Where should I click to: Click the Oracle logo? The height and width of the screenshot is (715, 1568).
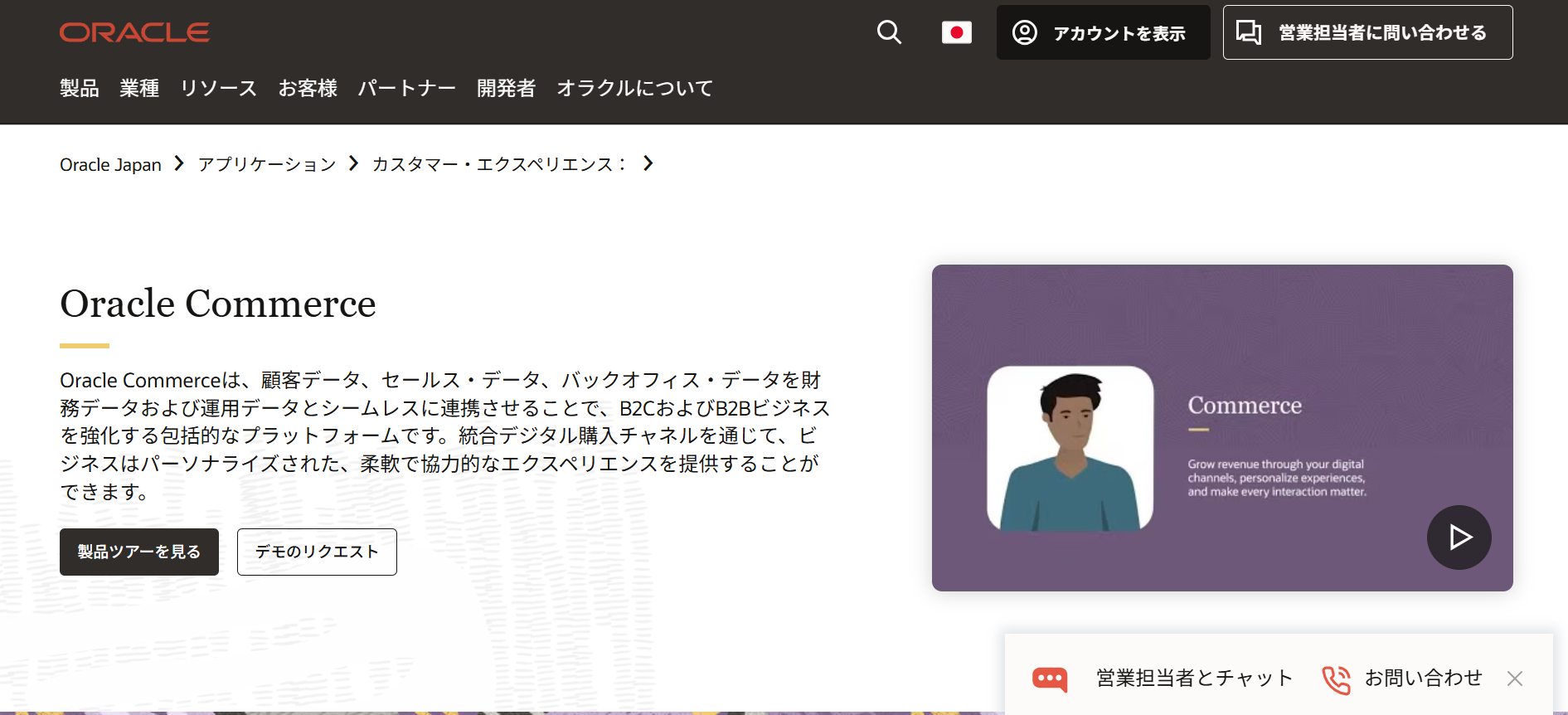click(x=134, y=32)
